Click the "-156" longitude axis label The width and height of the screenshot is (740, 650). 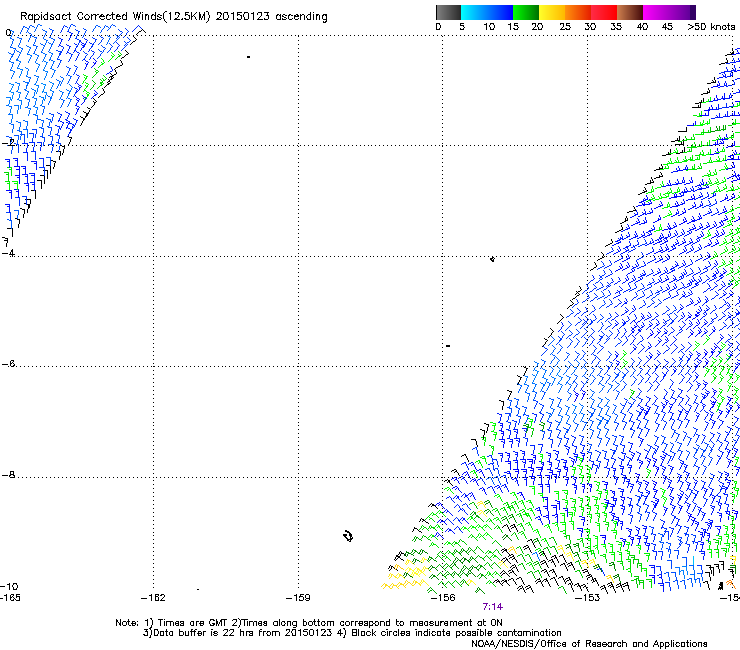point(443,598)
